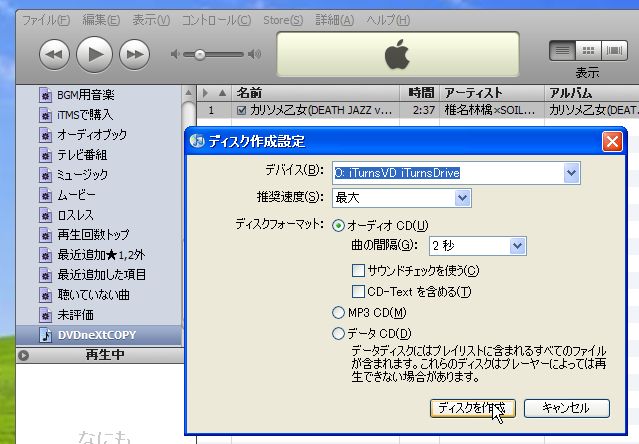This screenshot has height=444, width=639.
Task: Sort by 時間 column header
Action: coord(420,93)
